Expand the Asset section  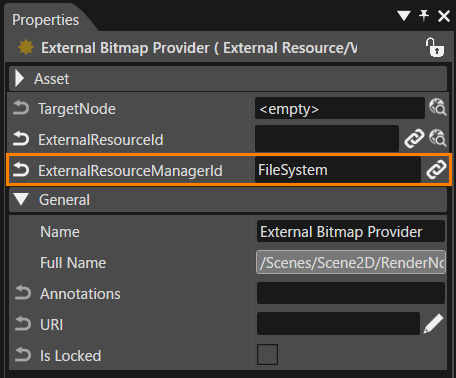pos(19,79)
